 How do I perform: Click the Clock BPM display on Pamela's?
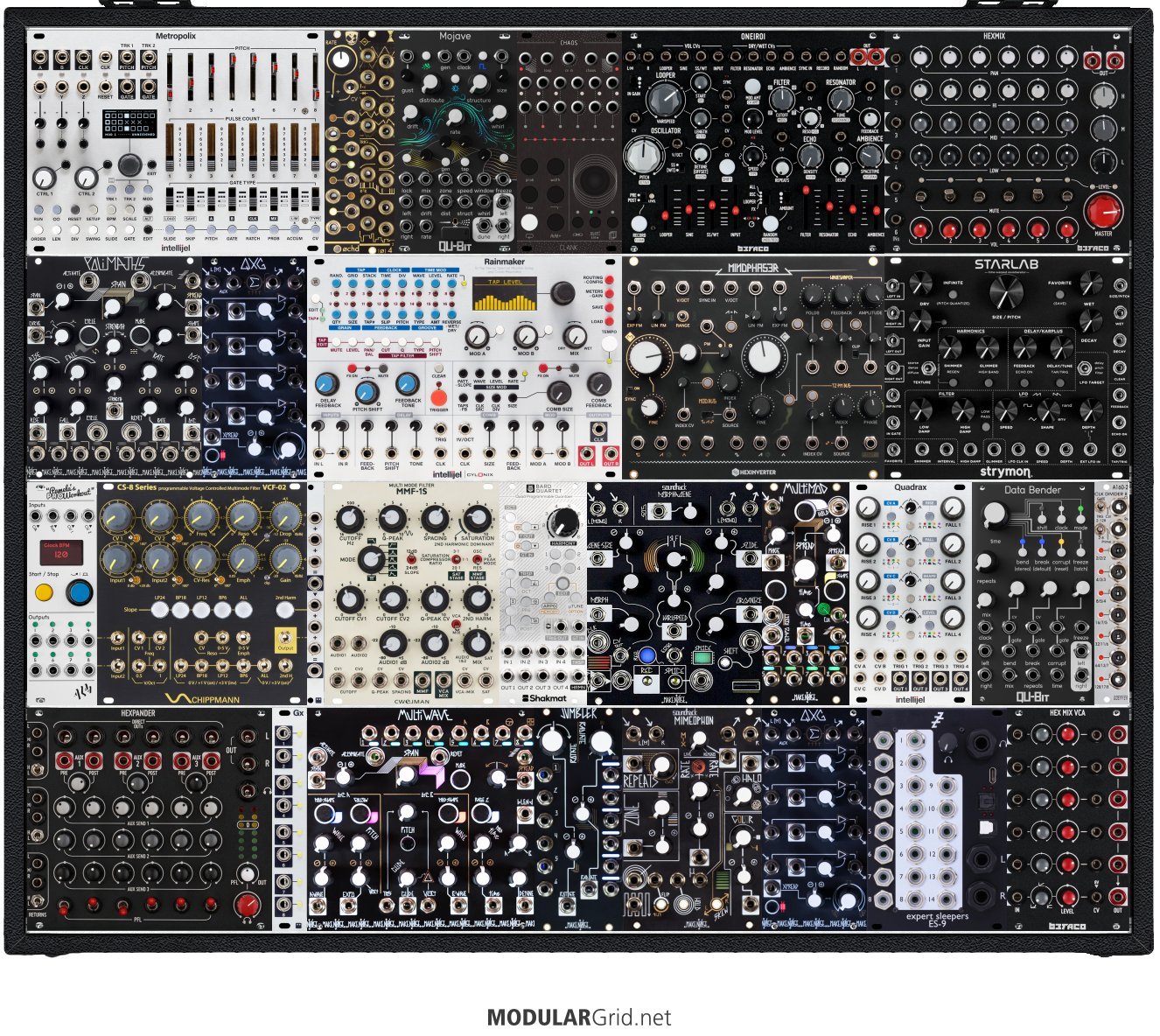click(62, 551)
